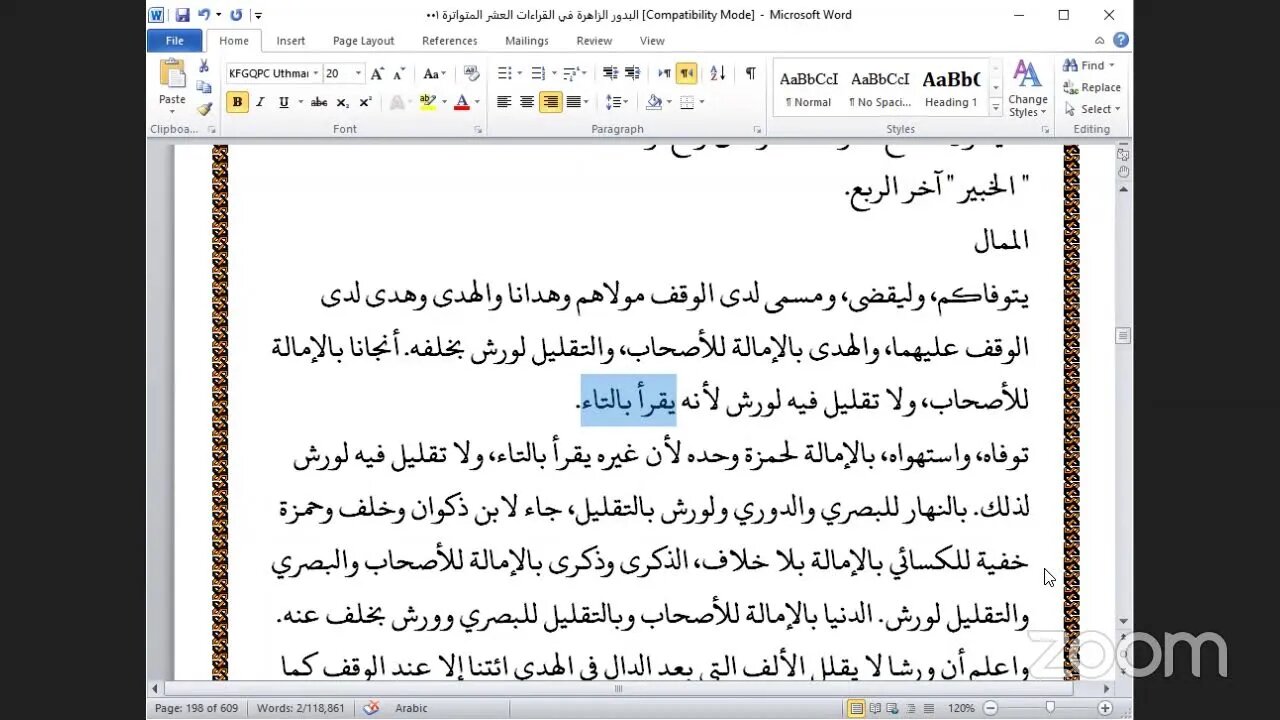Switch to the References tab
The width and height of the screenshot is (1280, 720).
point(449,41)
